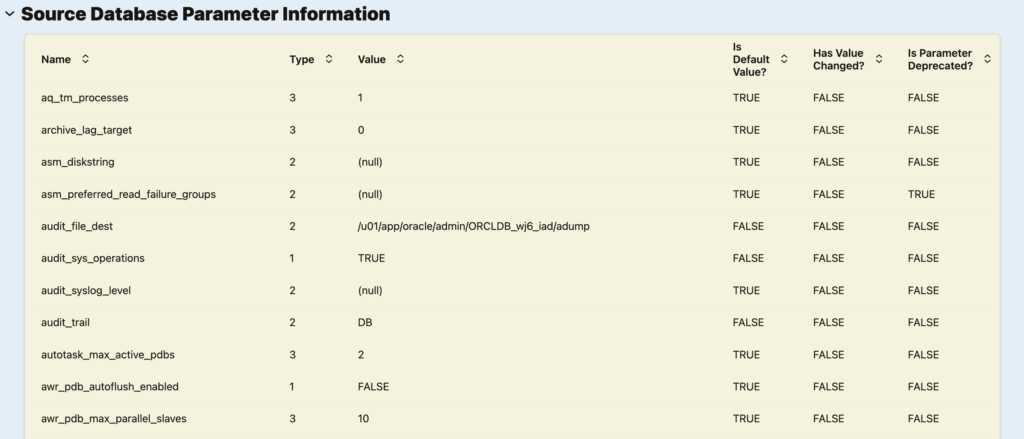Sort the table by Name column icon

pos(85,59)
